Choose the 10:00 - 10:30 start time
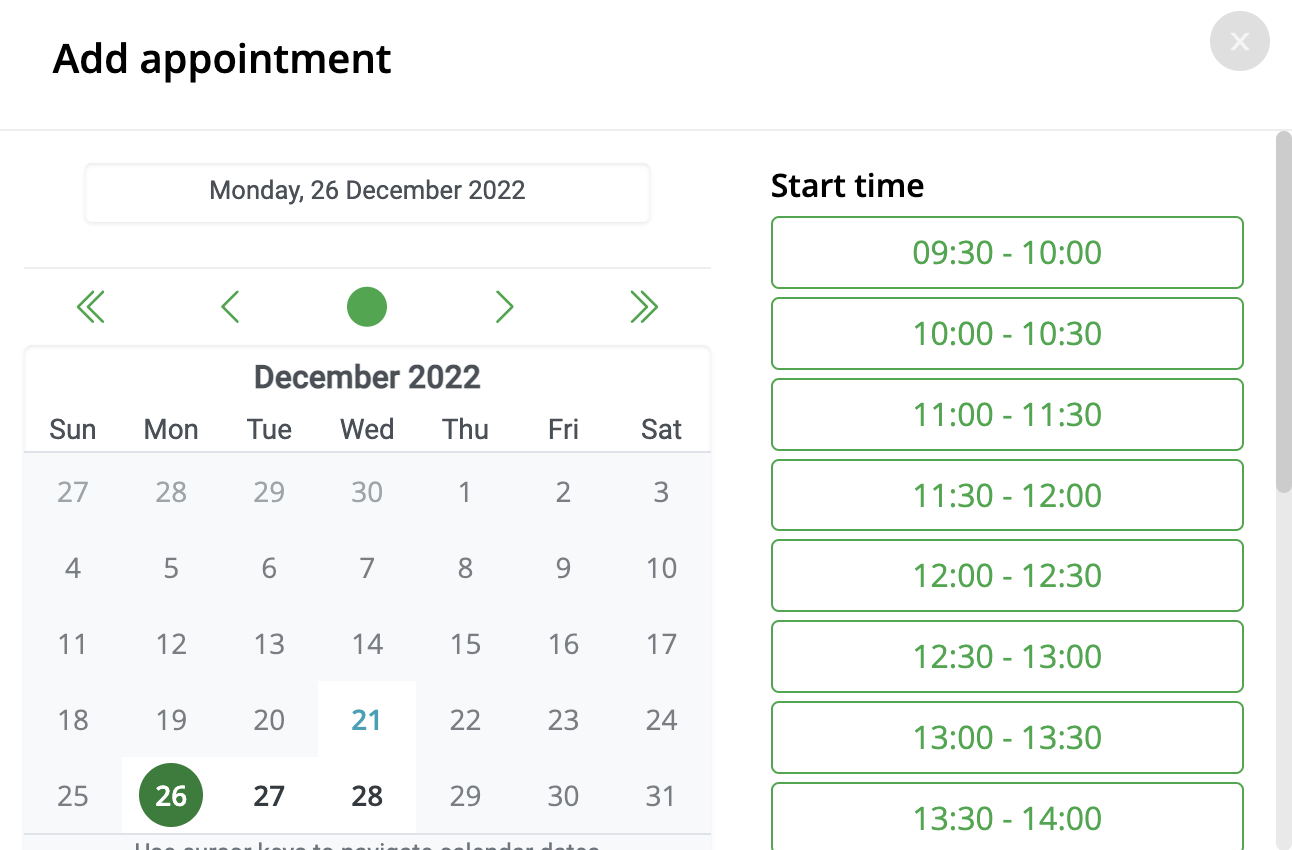The width and height of the screenshot is (1292, 850). [x=1007, y=333]
